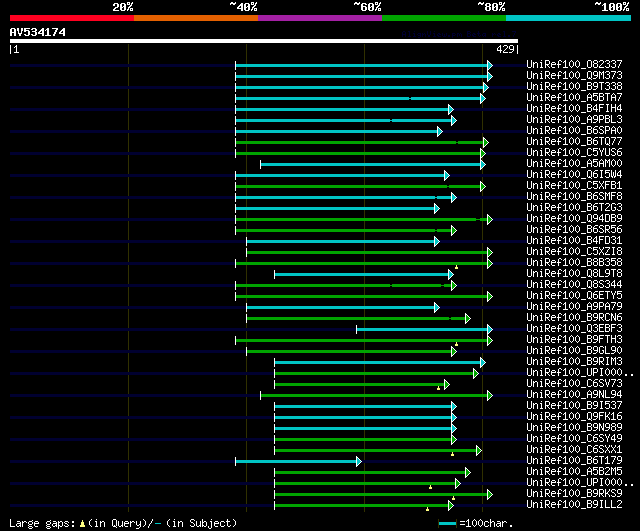Open hit UniRef100_B8B358

(x=574, y=262)
